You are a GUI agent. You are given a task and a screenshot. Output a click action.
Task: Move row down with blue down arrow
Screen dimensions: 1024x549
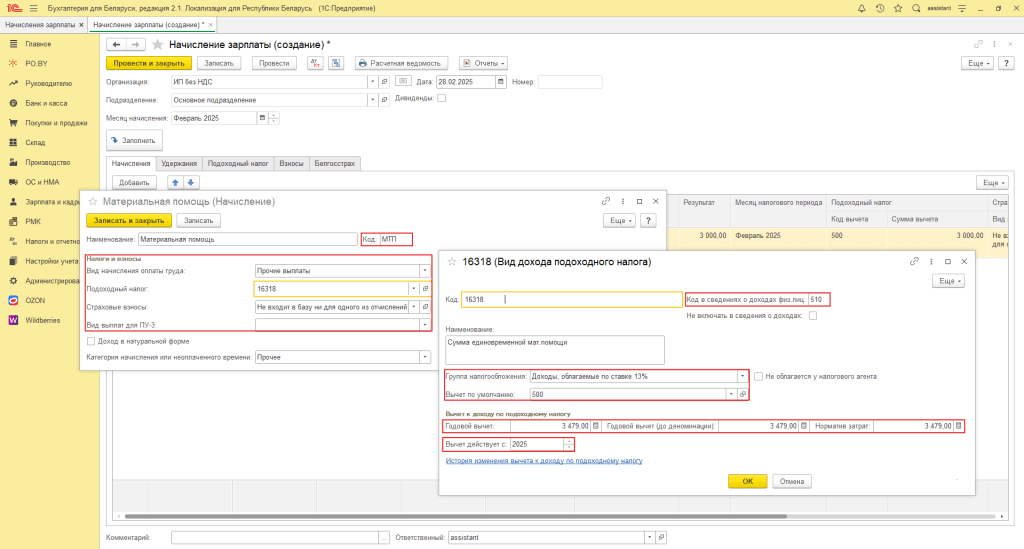191,182
